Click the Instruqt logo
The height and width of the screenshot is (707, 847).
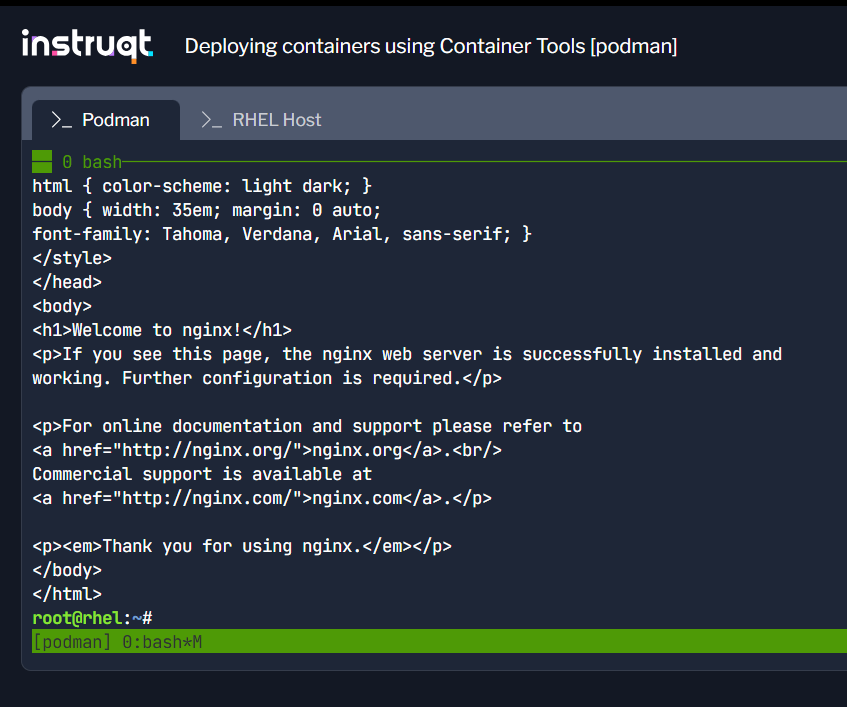[87, 45]
